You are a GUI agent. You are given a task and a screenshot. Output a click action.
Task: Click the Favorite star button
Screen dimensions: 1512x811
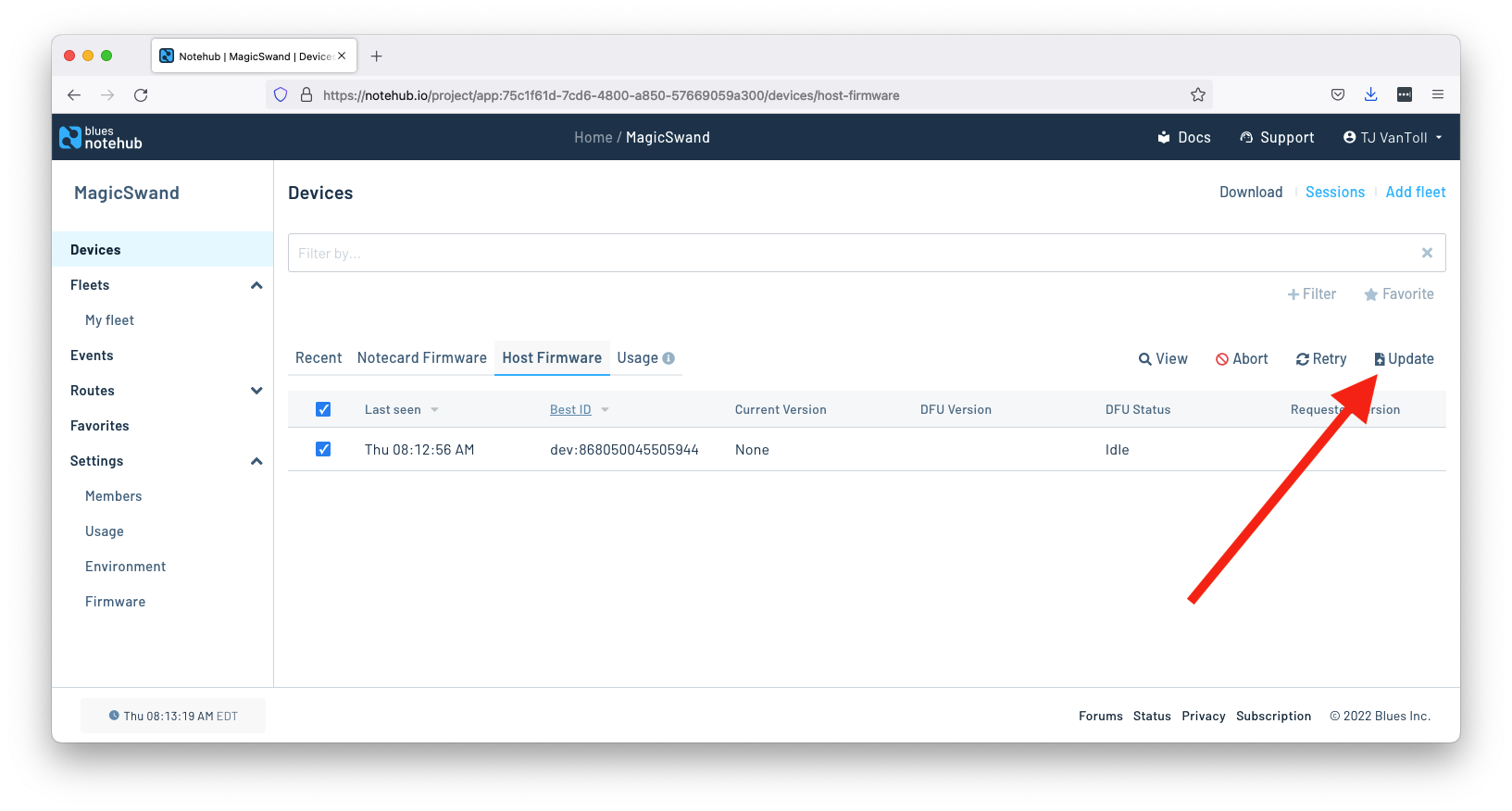(1398, 294)
